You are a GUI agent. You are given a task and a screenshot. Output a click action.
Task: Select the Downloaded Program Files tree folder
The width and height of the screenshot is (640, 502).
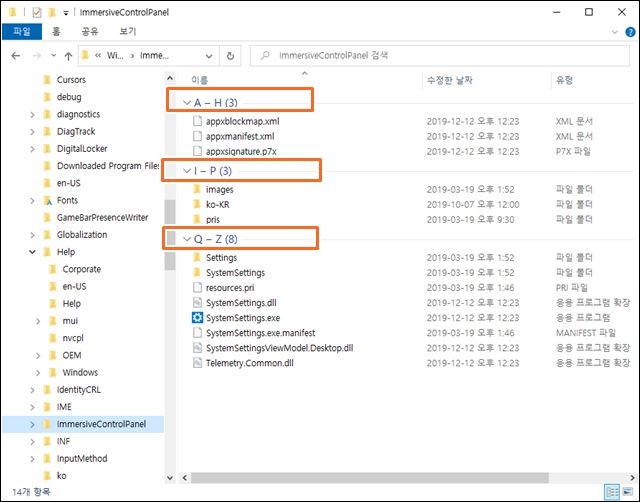tap(108, 166)
